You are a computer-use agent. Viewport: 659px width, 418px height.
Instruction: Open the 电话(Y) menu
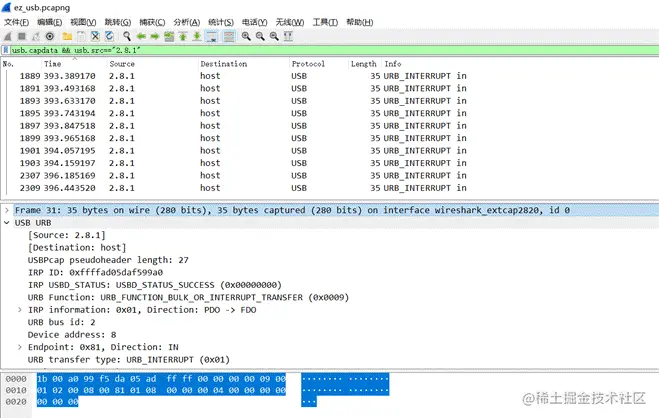pos(255,22)
